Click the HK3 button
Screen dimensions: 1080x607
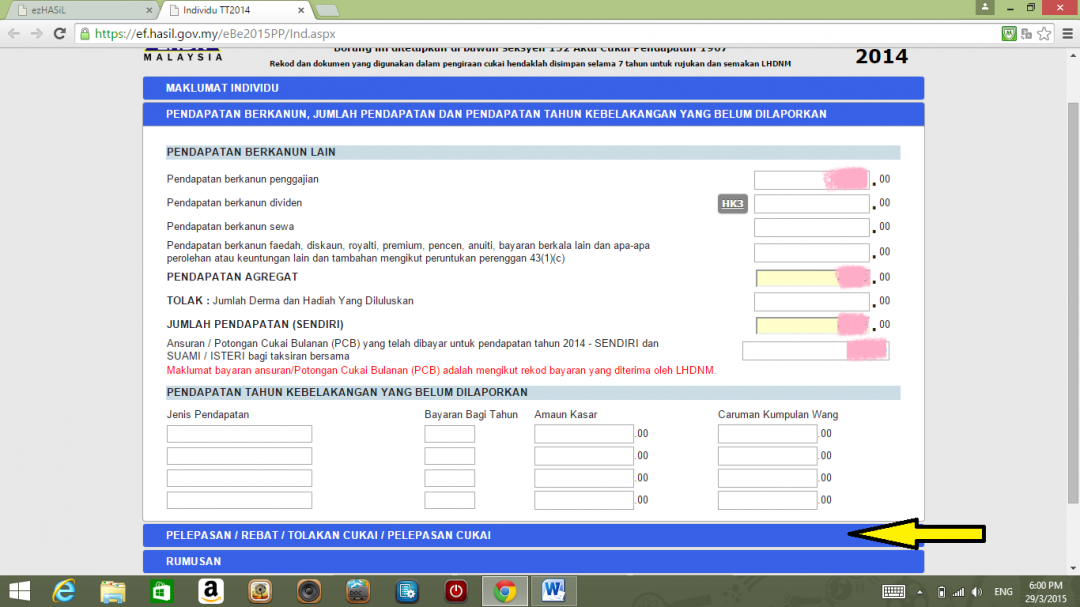(732, 203)
